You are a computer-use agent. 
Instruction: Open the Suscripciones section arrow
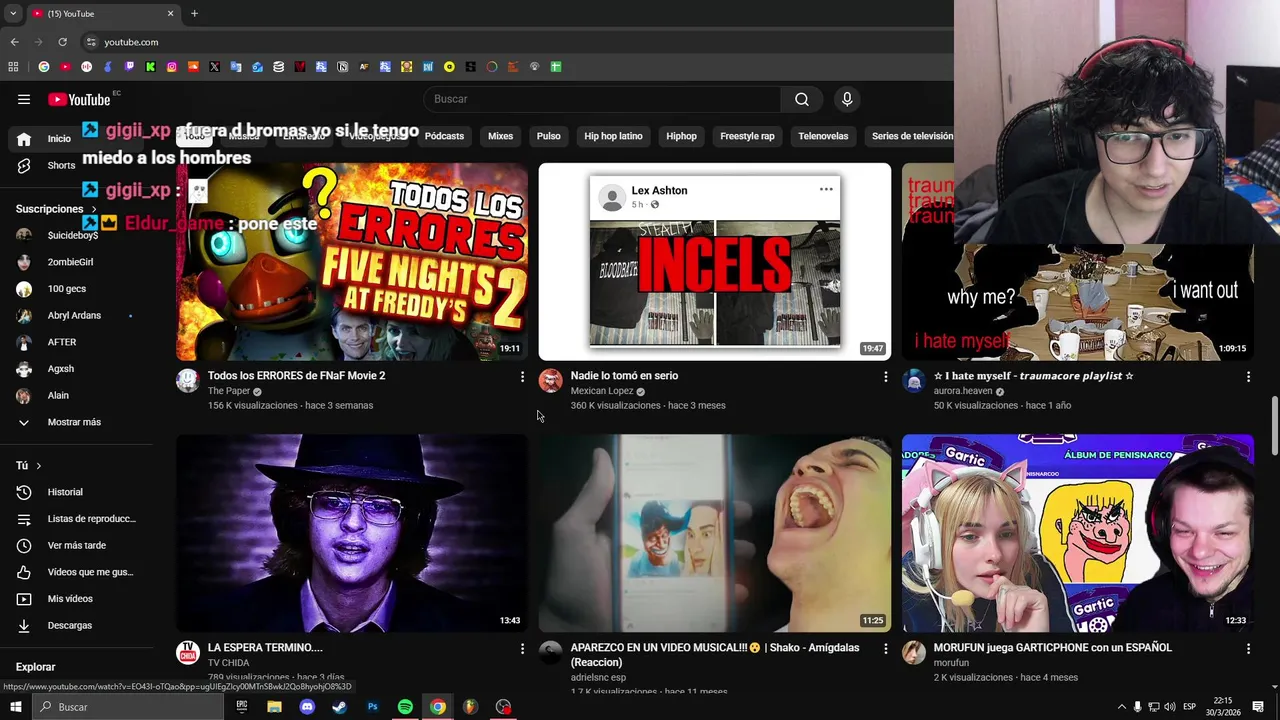(94, 209)
